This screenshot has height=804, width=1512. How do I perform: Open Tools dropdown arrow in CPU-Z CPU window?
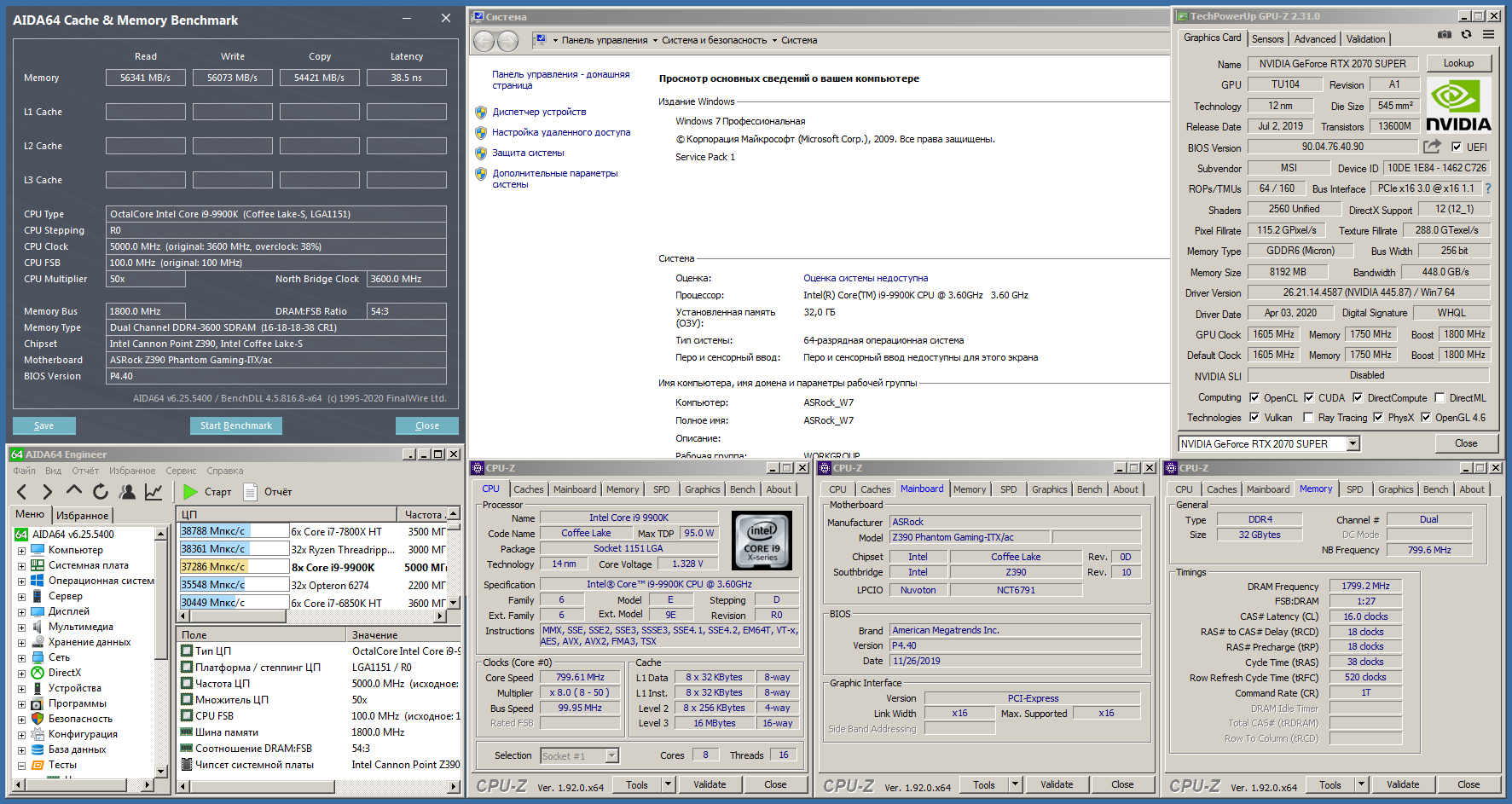669,784
